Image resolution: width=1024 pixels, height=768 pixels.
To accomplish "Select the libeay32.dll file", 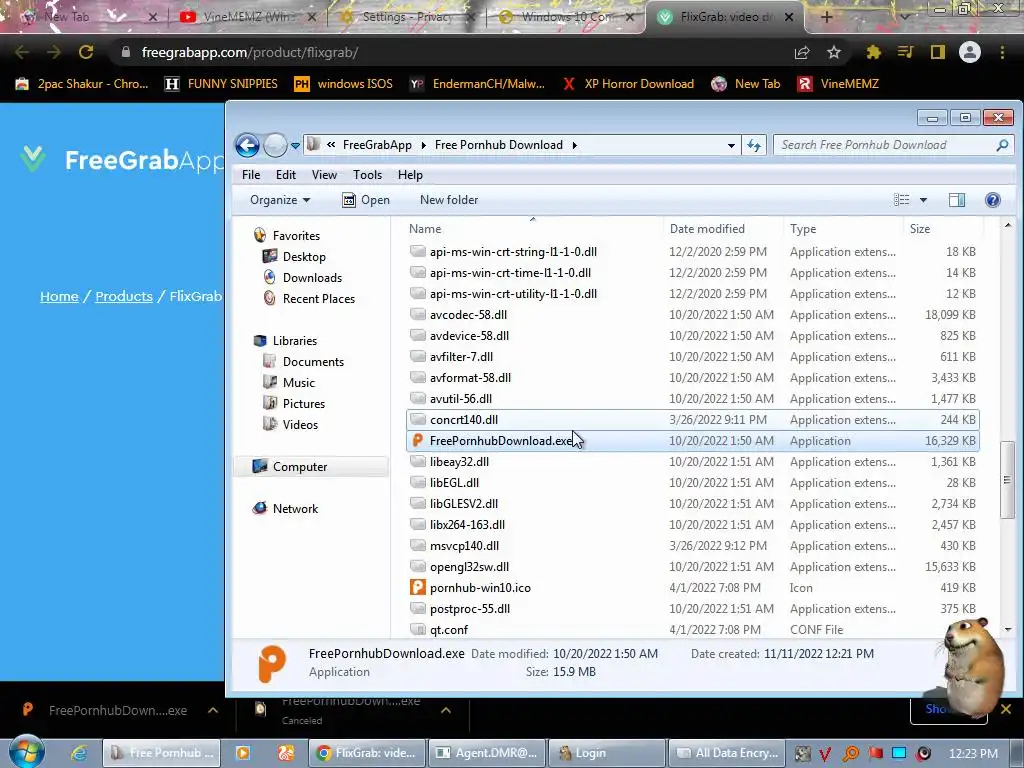I will coord(692,462).
